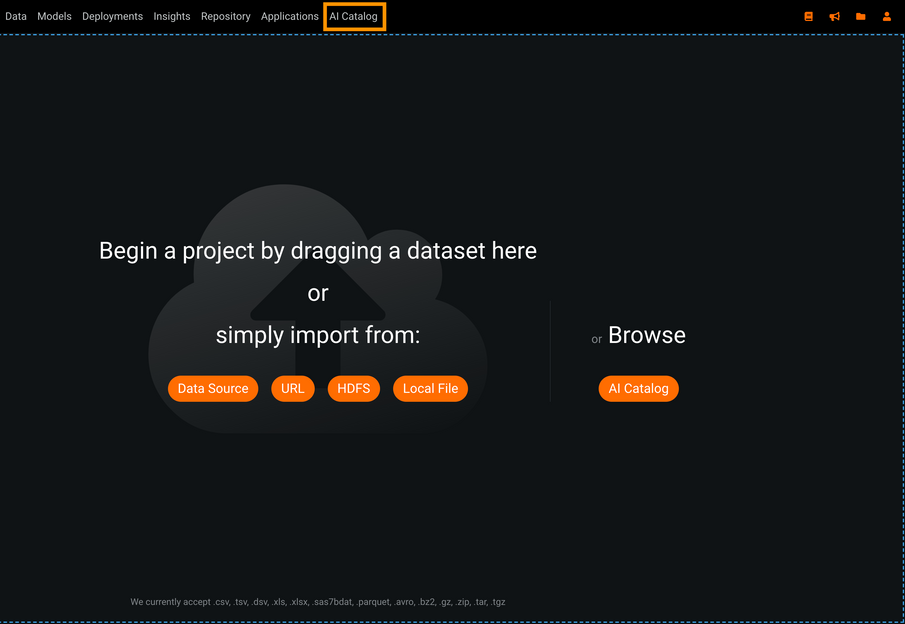905x624 pixels.
Task: Navigate to the Applications tab
Action: pos(289,17)
